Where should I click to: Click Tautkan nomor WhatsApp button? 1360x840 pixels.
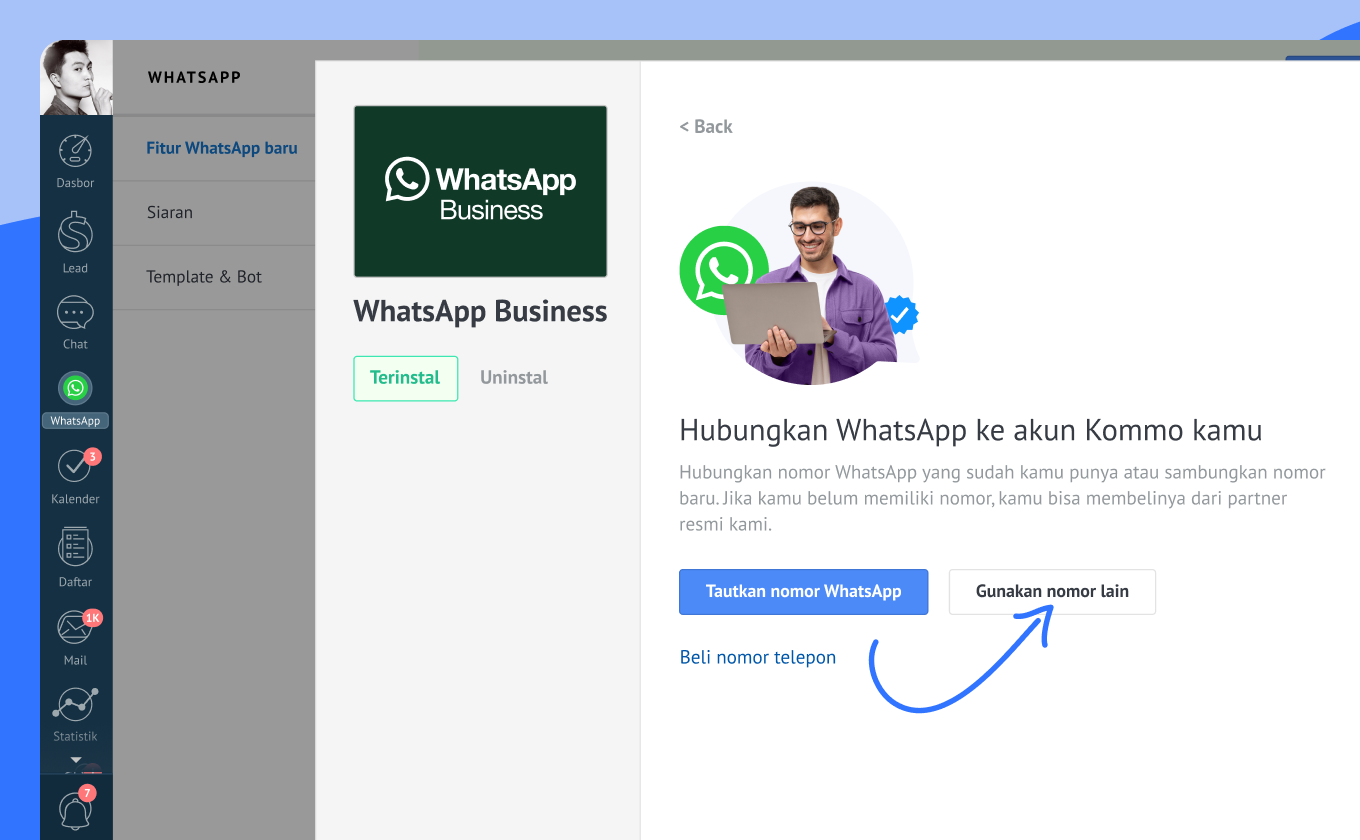click(803, 591)
